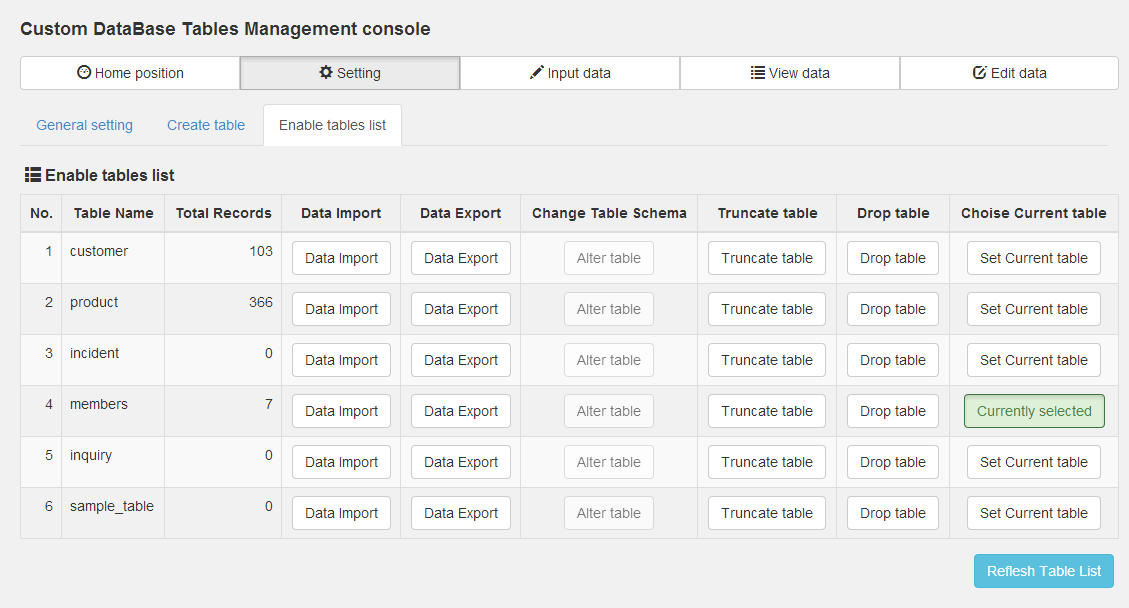
Task: Click the Table Name column header
Action: [x=113, y=213]
